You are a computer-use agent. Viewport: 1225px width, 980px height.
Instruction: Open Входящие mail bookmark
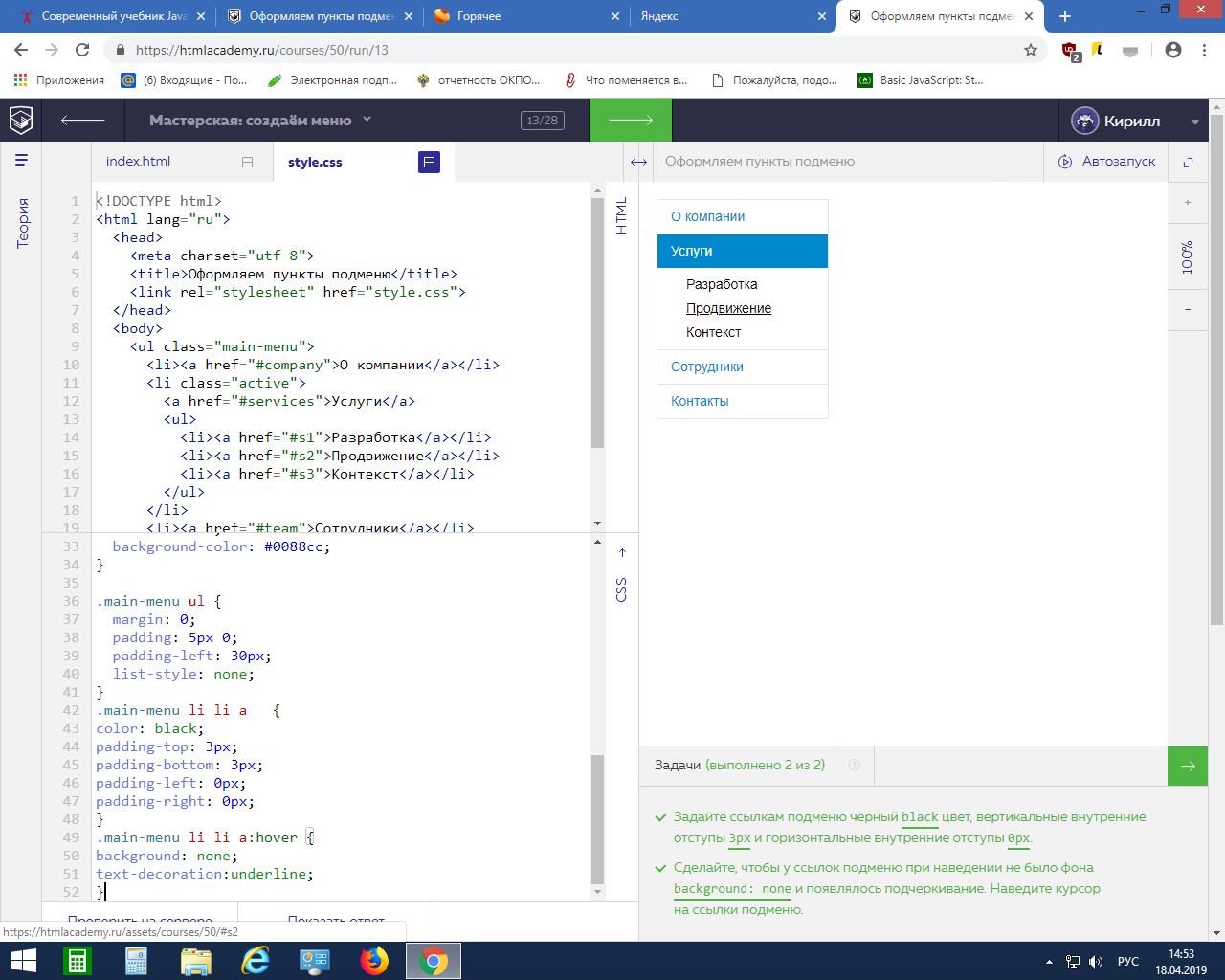tap(185, 80)
